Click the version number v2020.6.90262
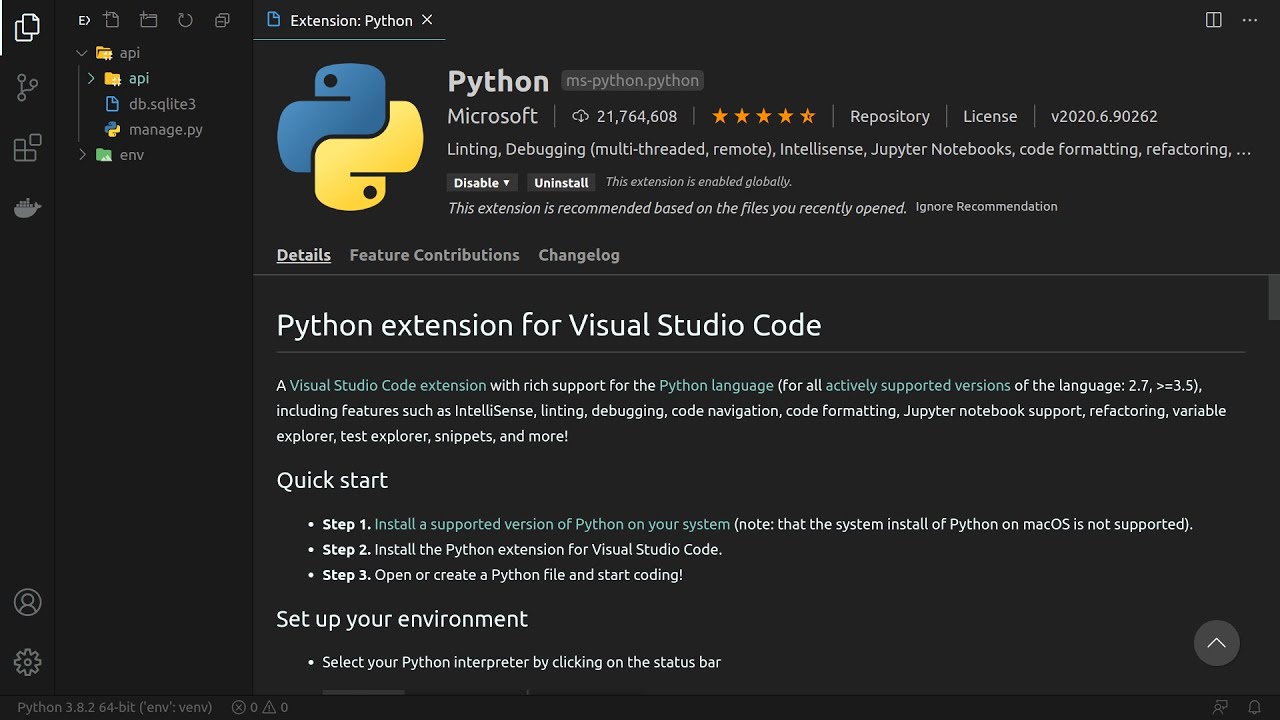 pos(1104,116)
